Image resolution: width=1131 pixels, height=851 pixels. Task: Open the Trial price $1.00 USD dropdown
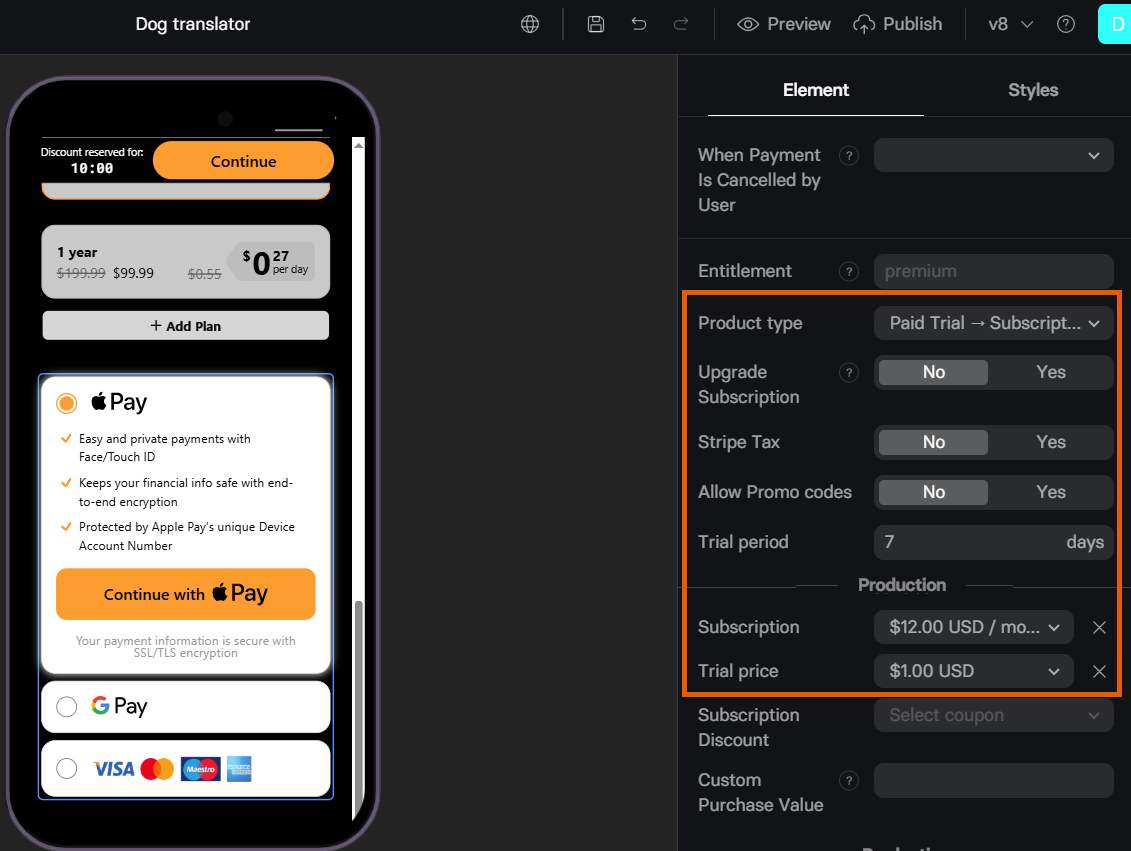click(x=974, y=671)
